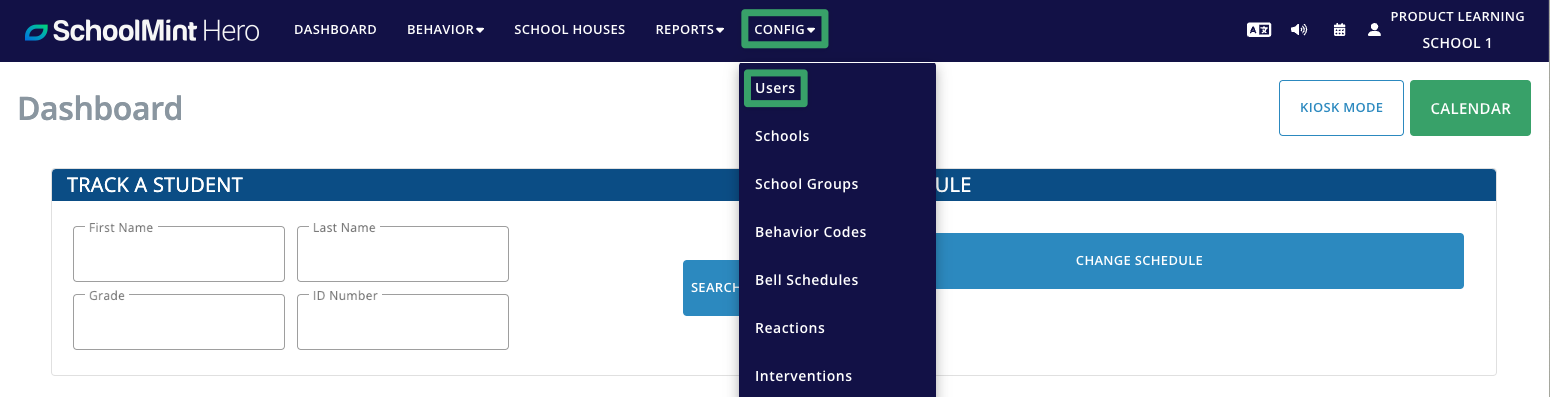Open the calendar icon in header

pyautogui.click(x=1339, y=30)
